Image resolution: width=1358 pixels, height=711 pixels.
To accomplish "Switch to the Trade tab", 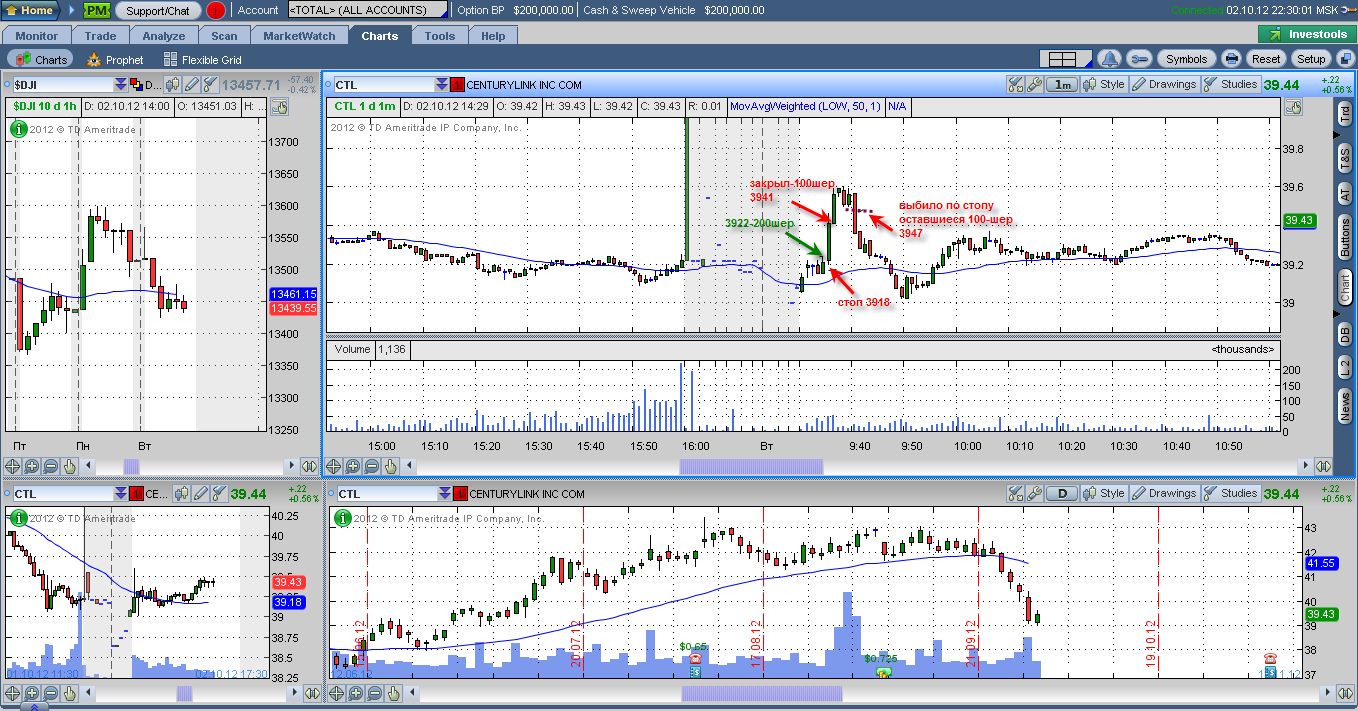I will 100,36.
